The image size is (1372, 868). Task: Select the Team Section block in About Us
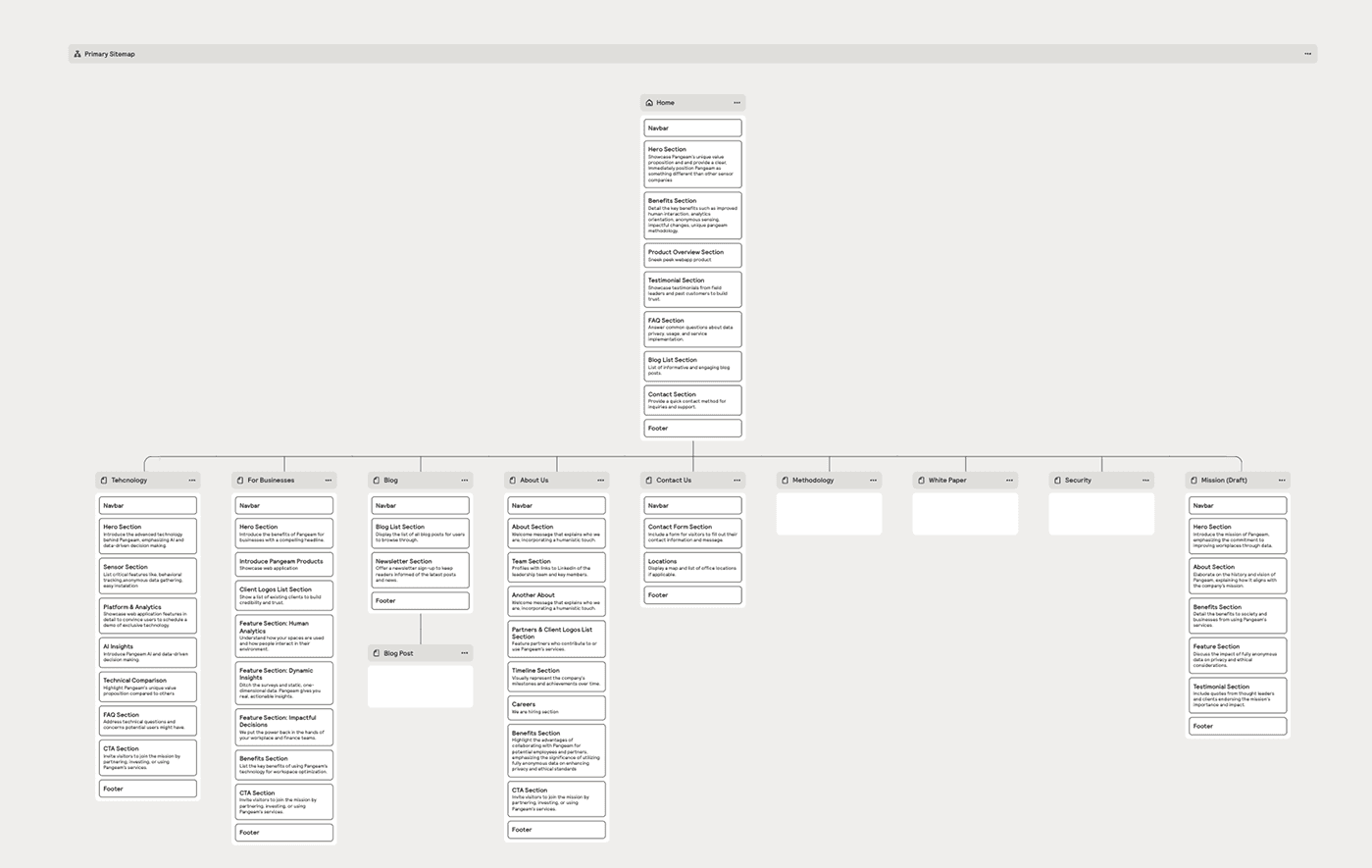(x=557, y=567)
